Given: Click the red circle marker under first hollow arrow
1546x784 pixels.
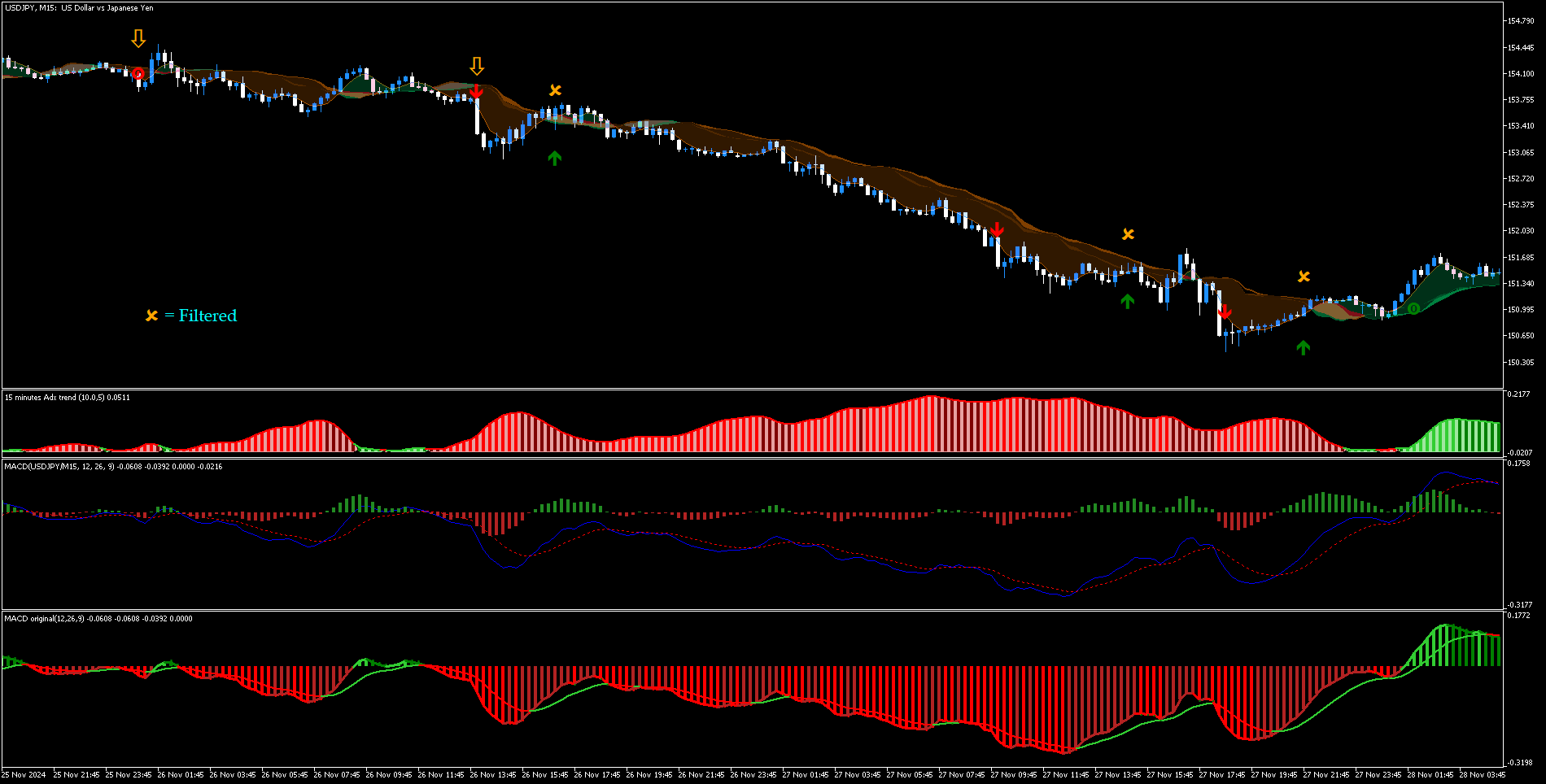Looking at the screenshot, I should click(138, 74).
